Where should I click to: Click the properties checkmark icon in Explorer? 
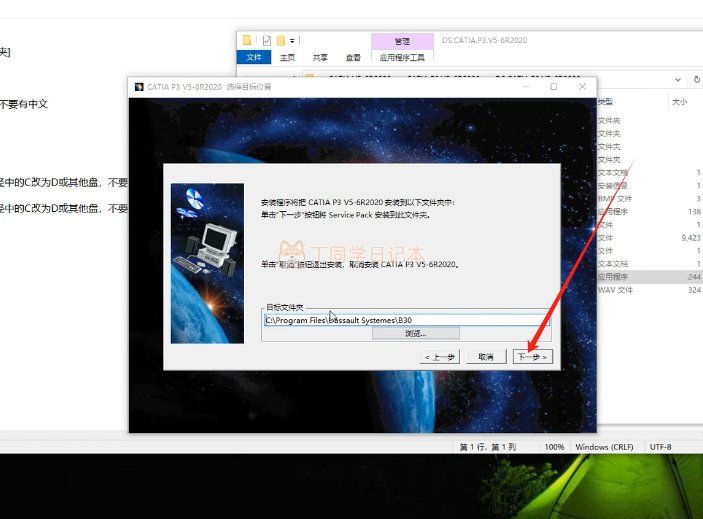pyautogui.click(x=267, y=40)
